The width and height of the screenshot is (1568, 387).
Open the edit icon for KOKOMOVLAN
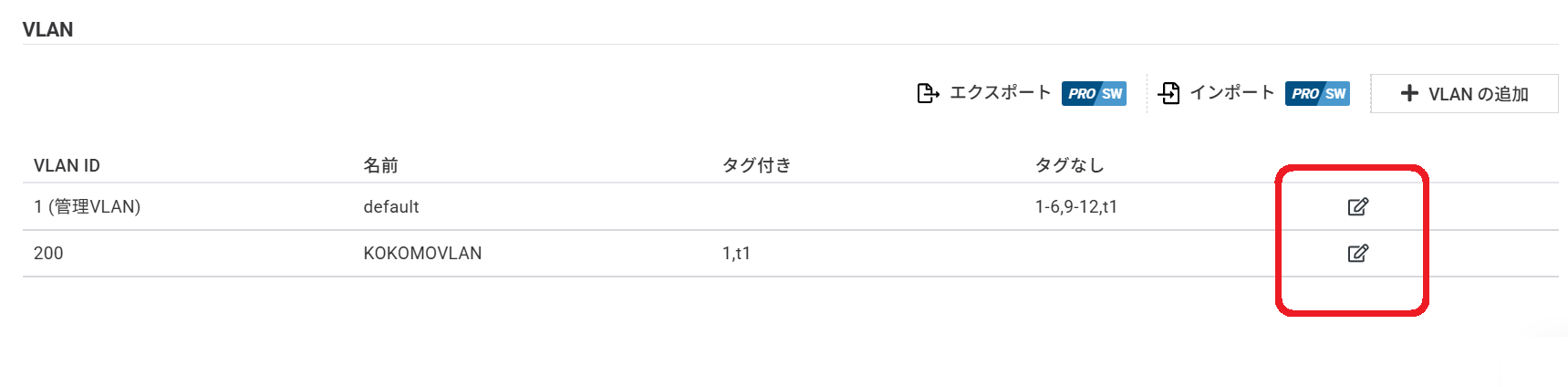pyautogui.click(x=1357, y=253)
